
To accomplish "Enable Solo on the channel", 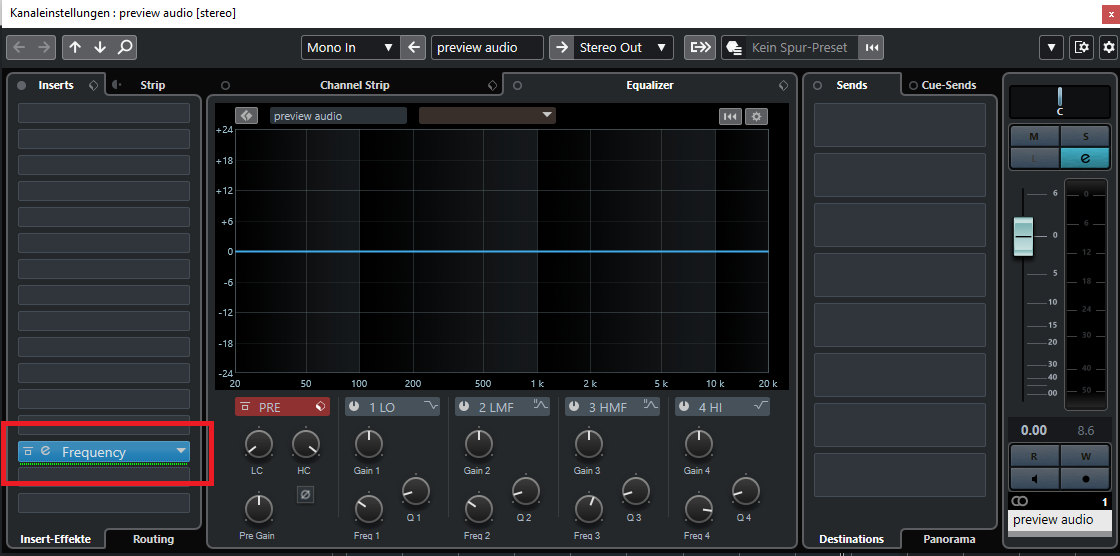I will (1084, 135).
